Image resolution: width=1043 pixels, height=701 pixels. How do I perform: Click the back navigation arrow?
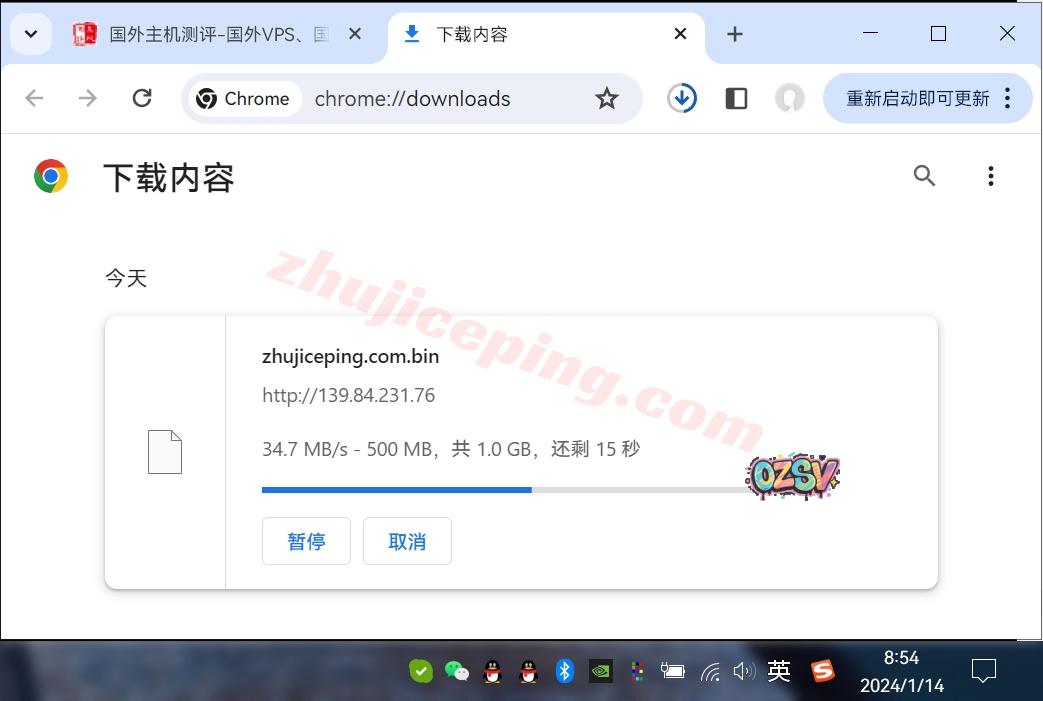click(34, 98)
